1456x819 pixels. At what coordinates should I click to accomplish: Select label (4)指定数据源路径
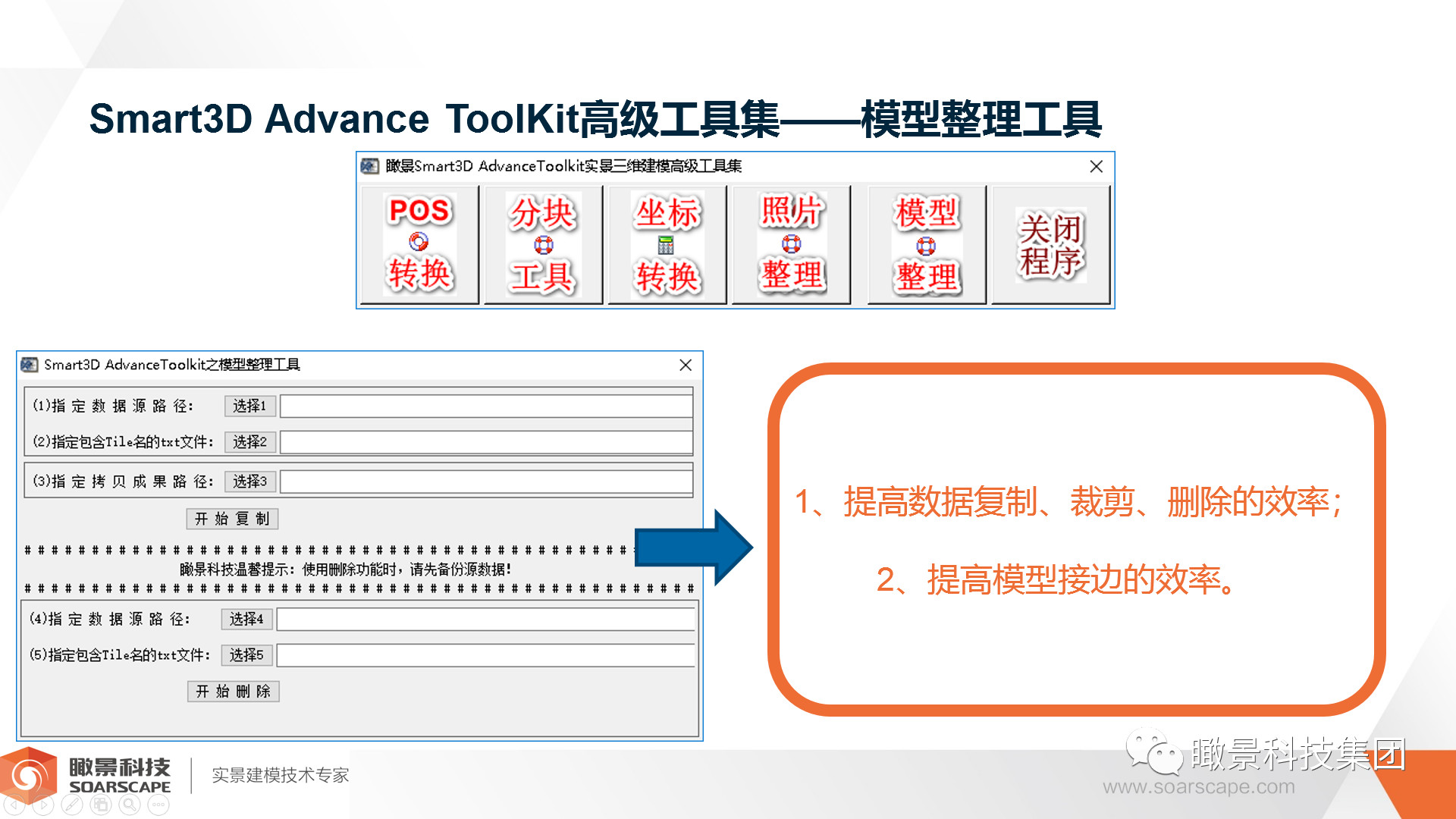[x=110, y=619]
